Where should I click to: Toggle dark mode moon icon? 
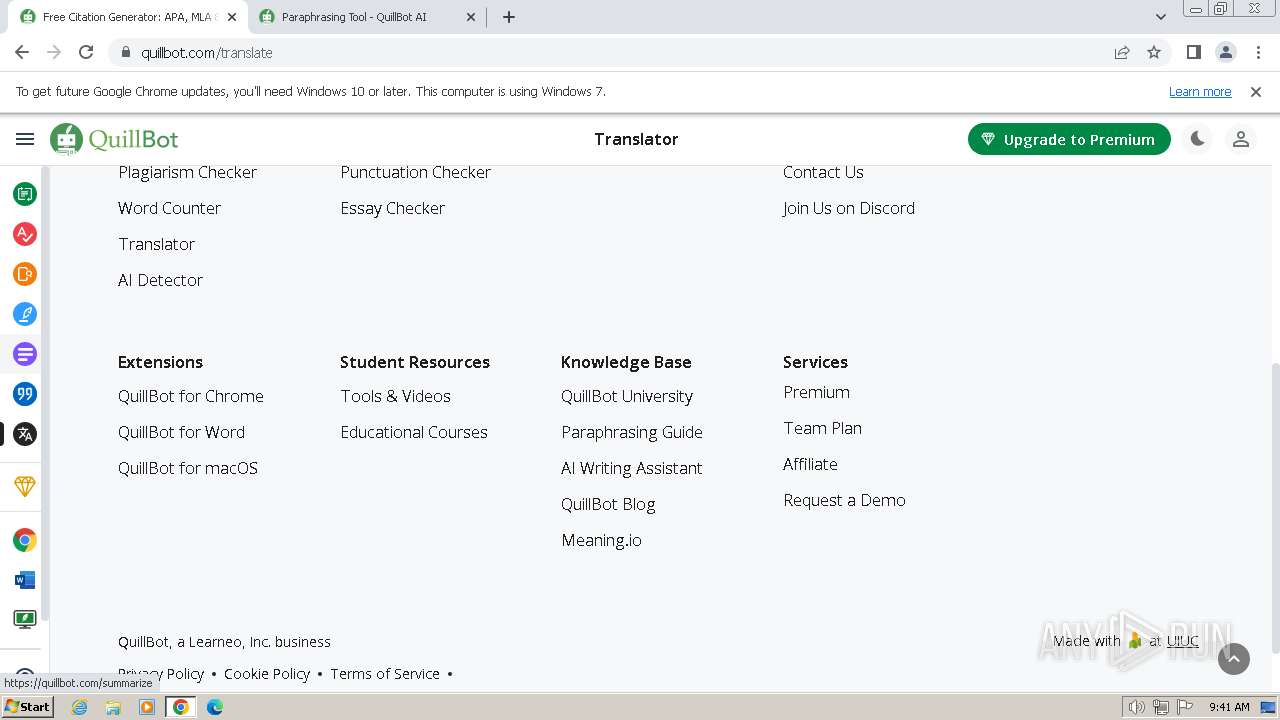[1197, 139]
